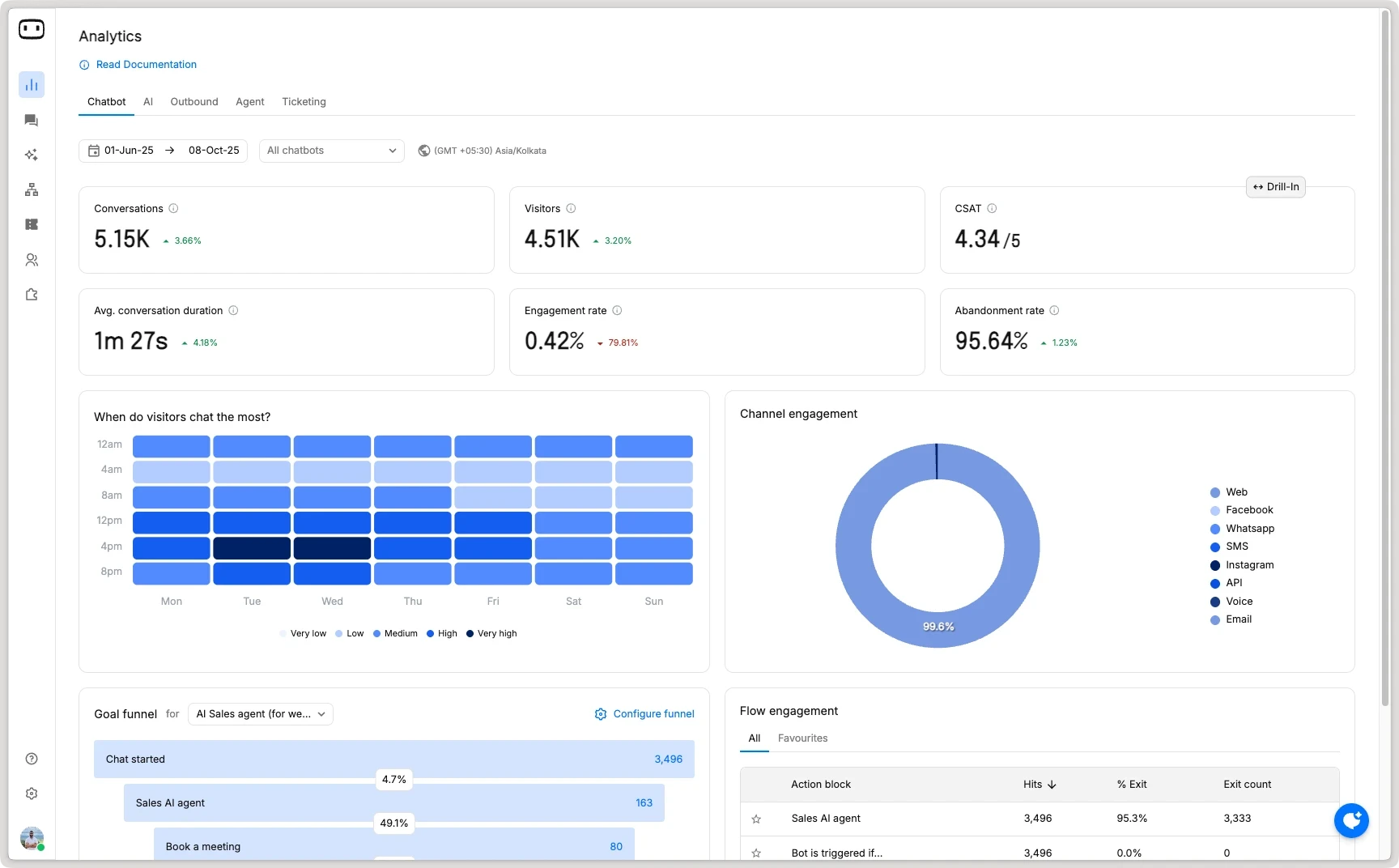
Task: Open the date range picker
Action: click(162, 151)
